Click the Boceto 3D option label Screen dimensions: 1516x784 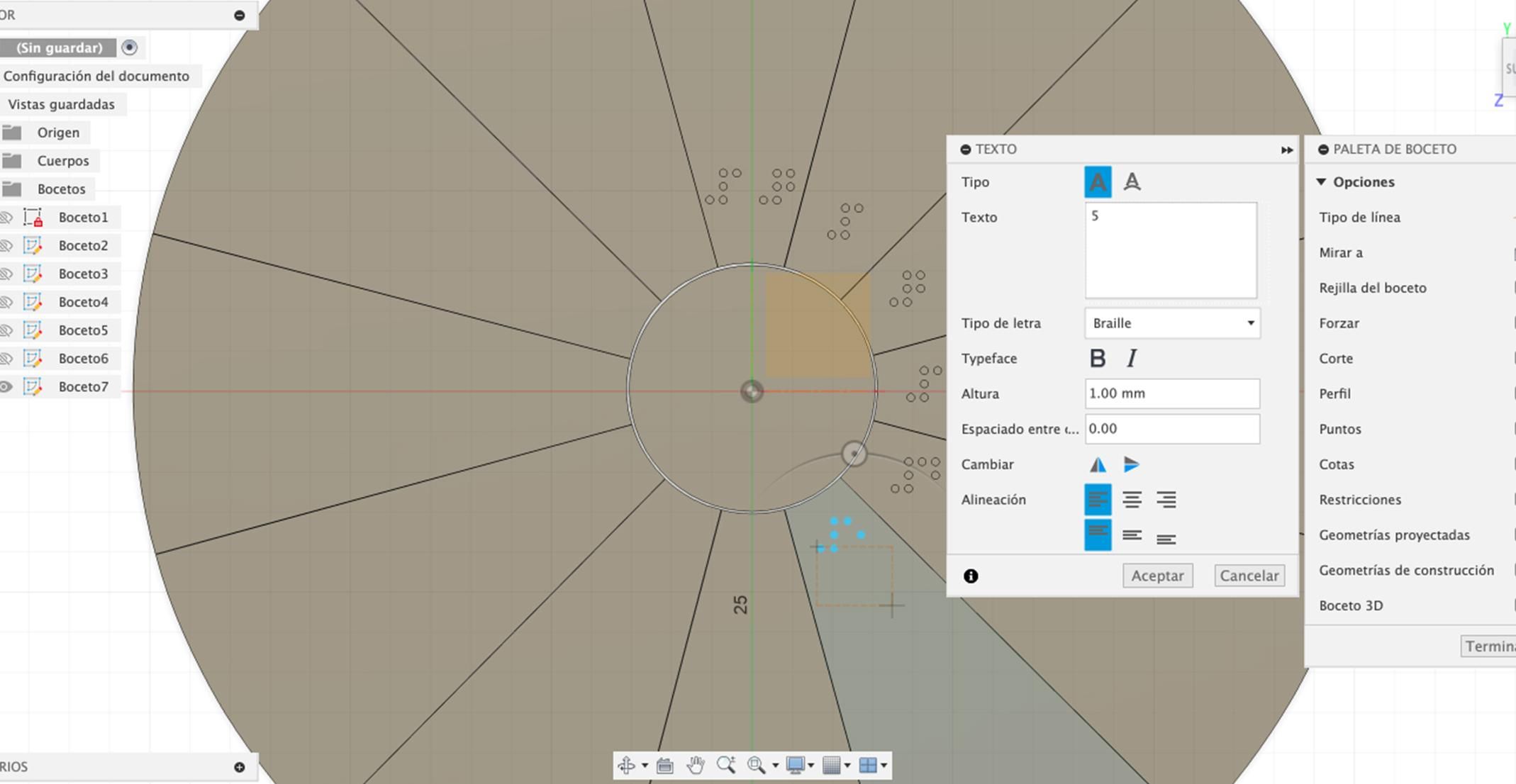click(1351, 606)
